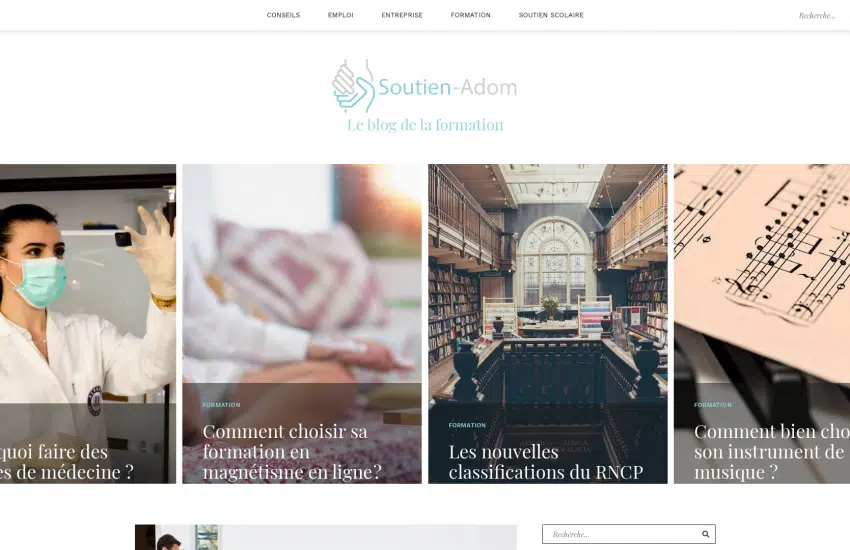Click Formation tag above music instrument article

tap(713, 405)
